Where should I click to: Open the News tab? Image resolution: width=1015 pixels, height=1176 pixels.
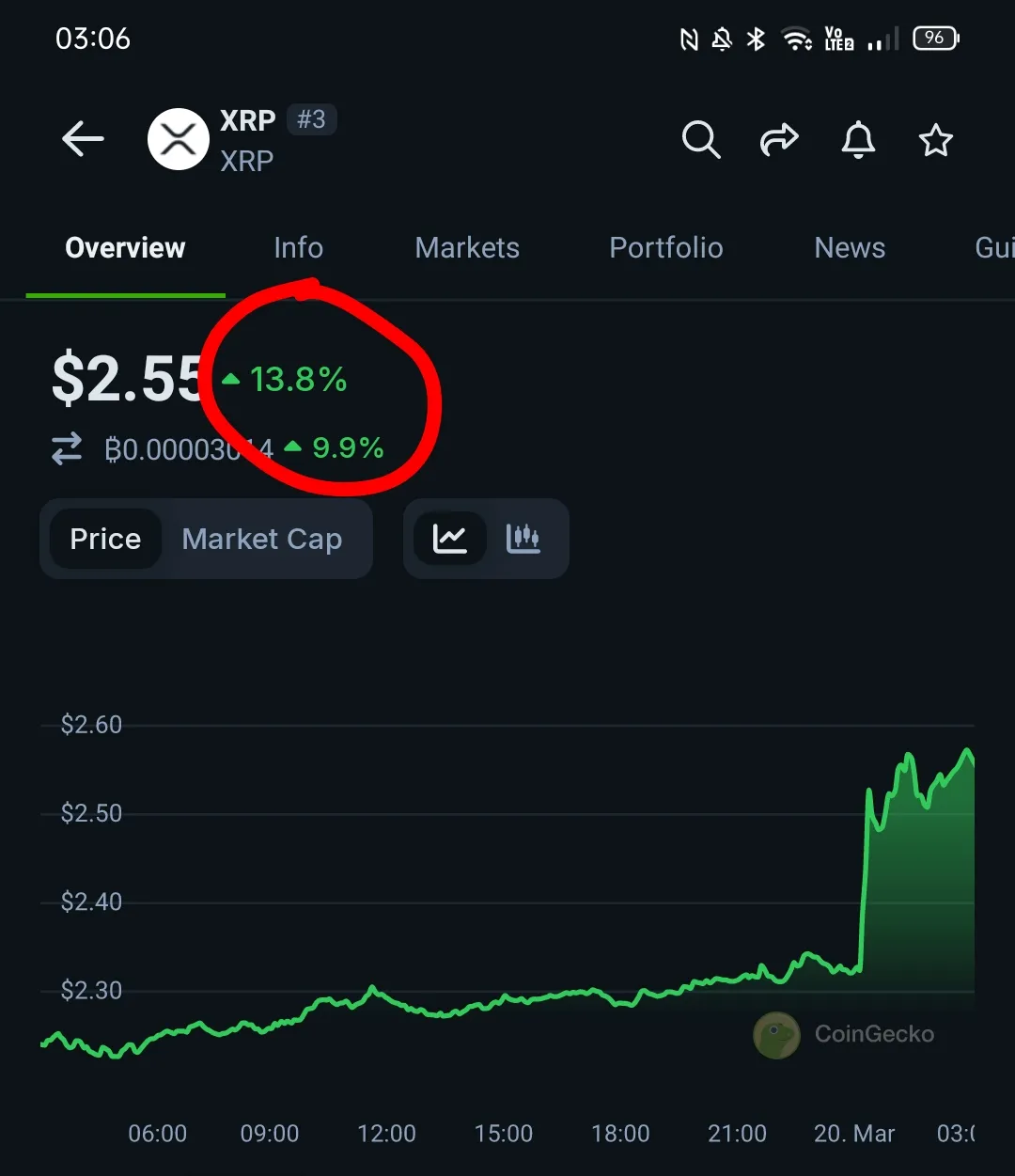coord(850,247)
